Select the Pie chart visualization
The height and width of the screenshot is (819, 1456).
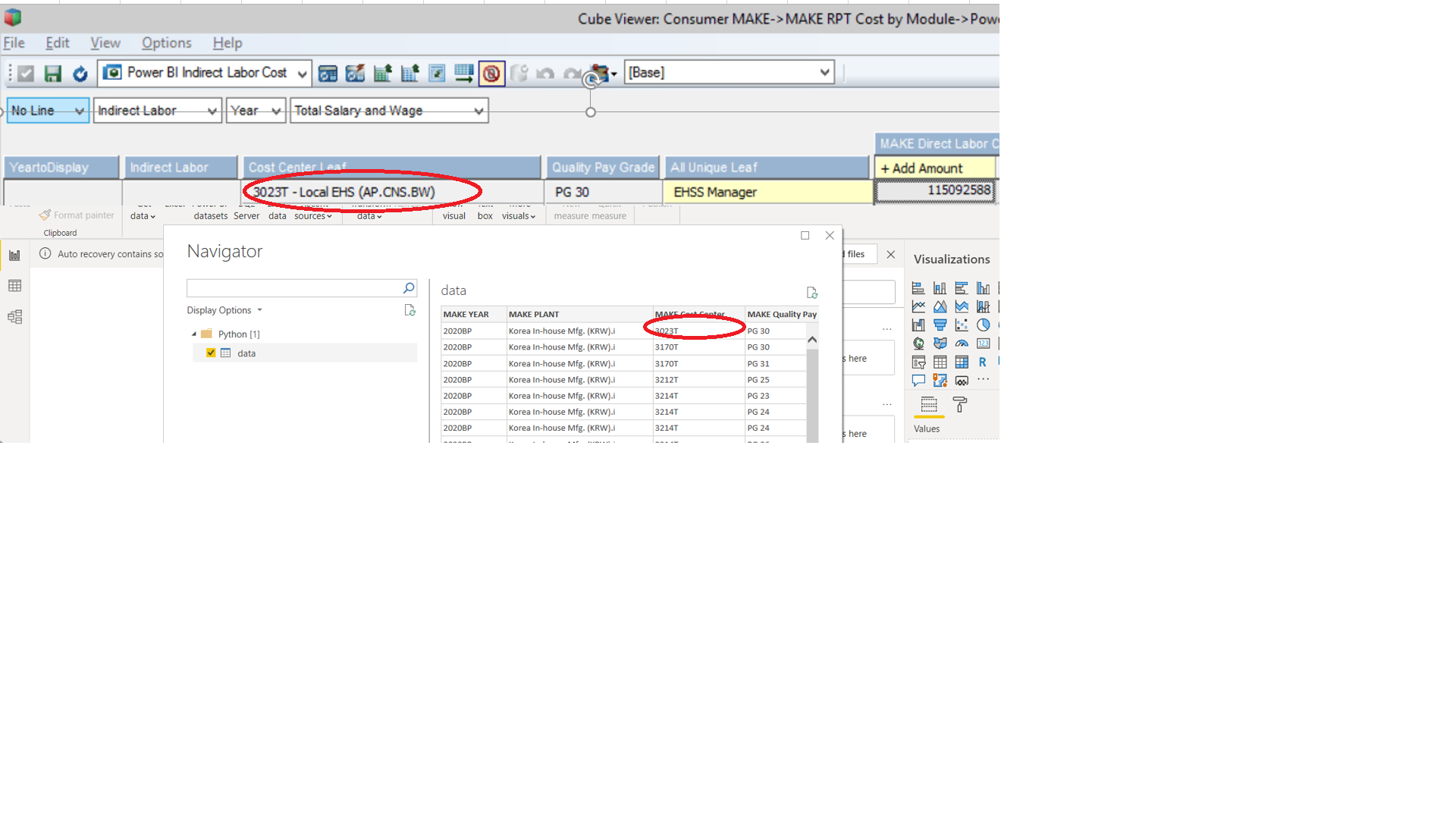pyautogui.click(x=984, y=325)
